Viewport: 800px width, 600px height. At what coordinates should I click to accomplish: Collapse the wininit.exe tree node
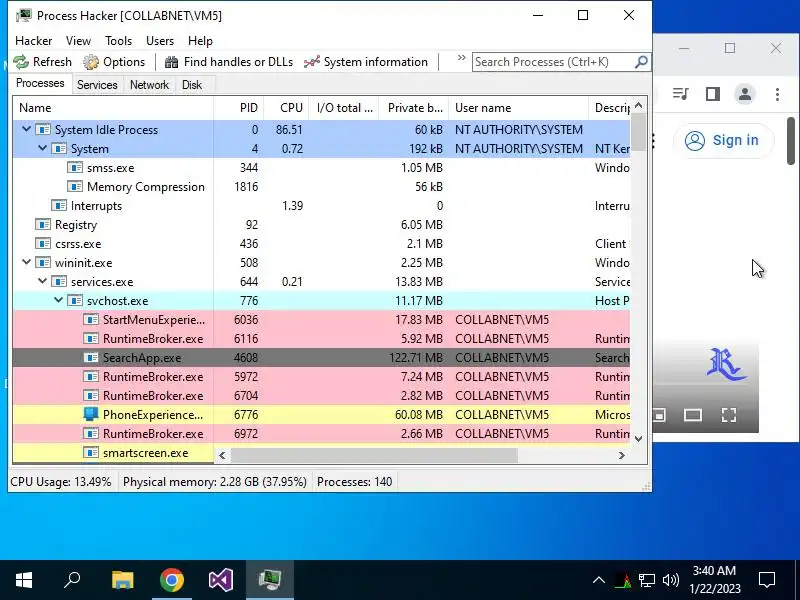(x=26, y=262)
